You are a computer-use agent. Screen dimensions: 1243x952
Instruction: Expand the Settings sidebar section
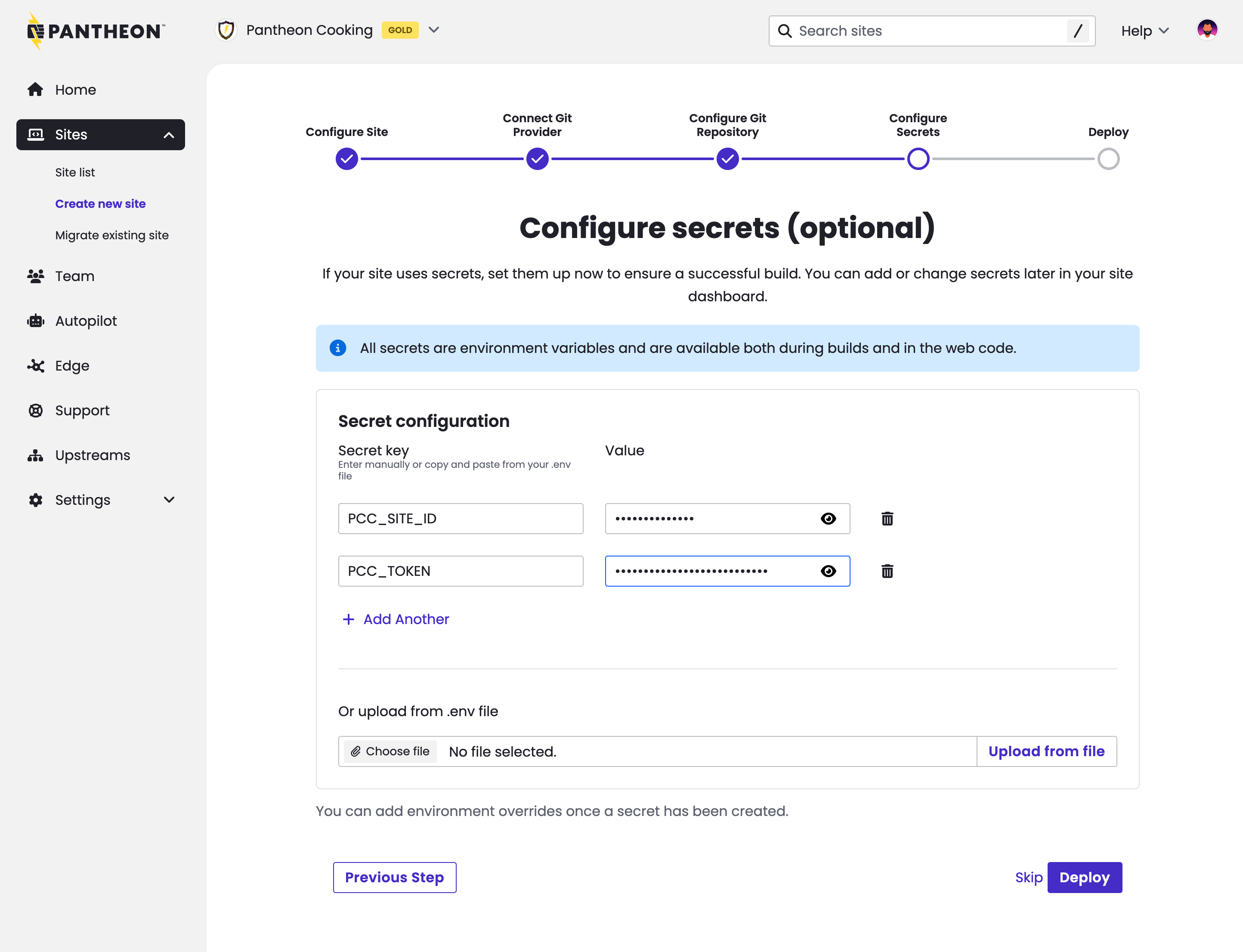169,500
